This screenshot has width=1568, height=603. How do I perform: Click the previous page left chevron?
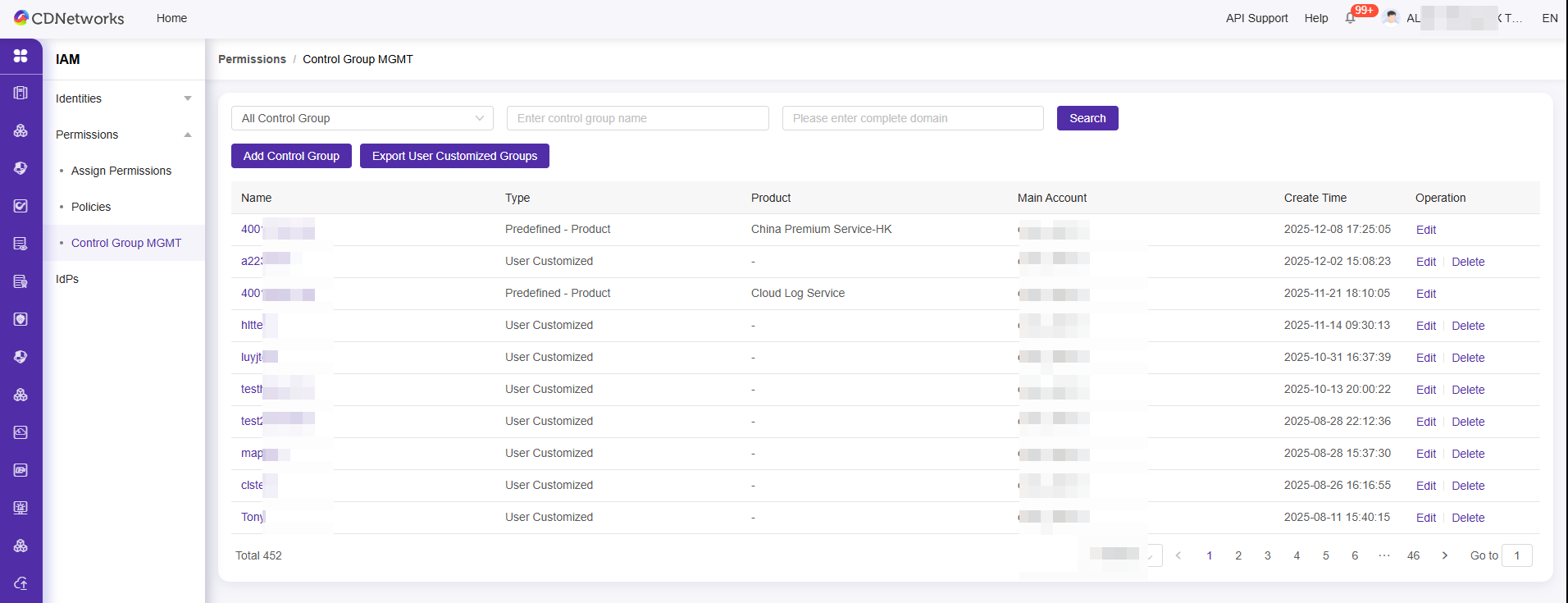point(1178,555)
